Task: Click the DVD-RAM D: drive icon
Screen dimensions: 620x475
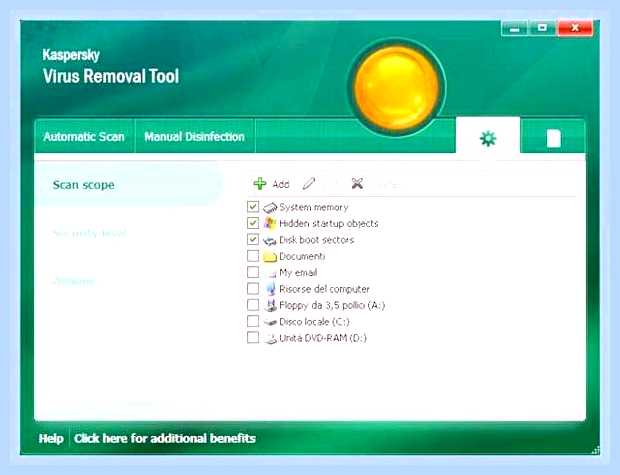Action: point(270,338)
